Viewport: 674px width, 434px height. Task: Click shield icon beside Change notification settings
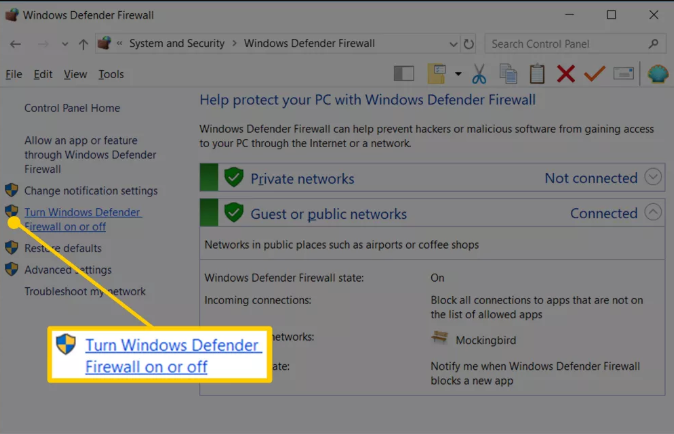[x=12, y=190]
